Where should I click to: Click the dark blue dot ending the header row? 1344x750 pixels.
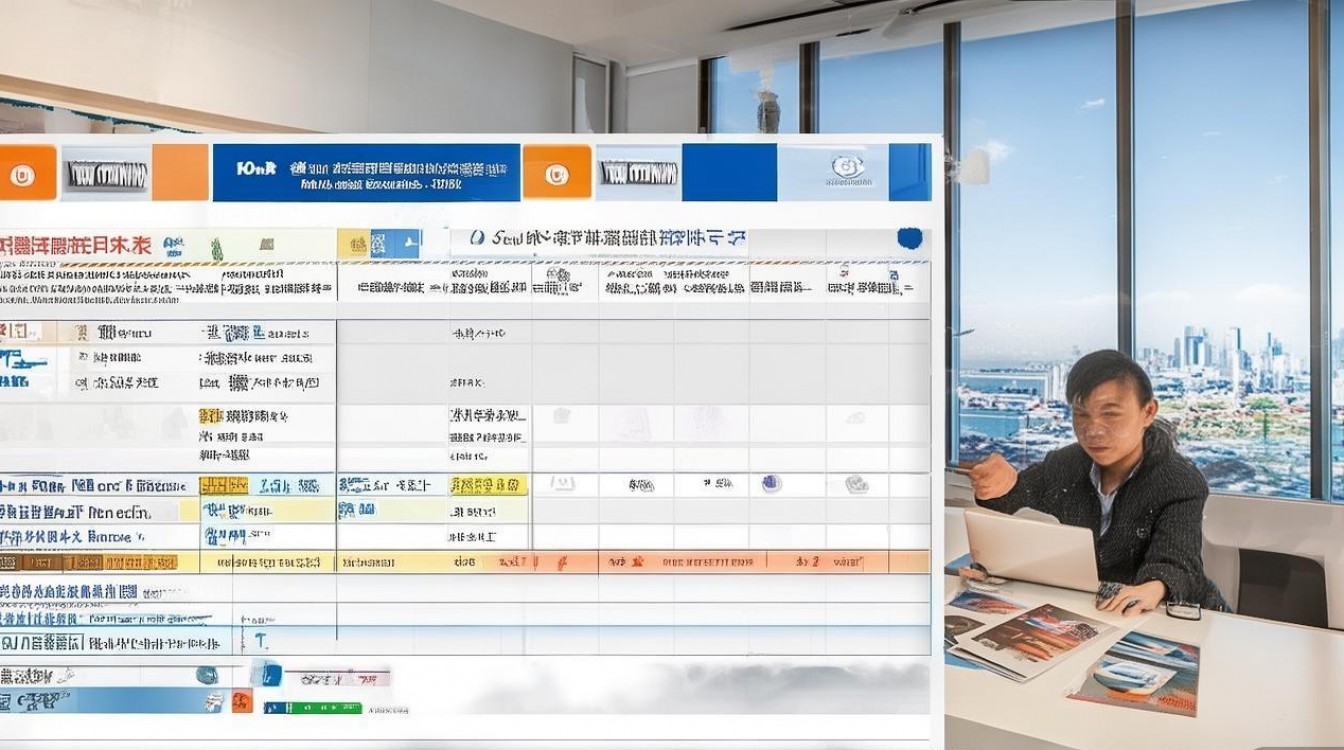909,238
